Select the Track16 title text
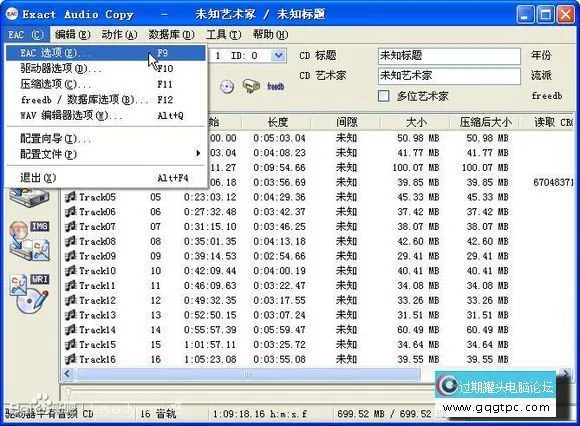Viewport: 580px width, 426px height. click(97, 359)
